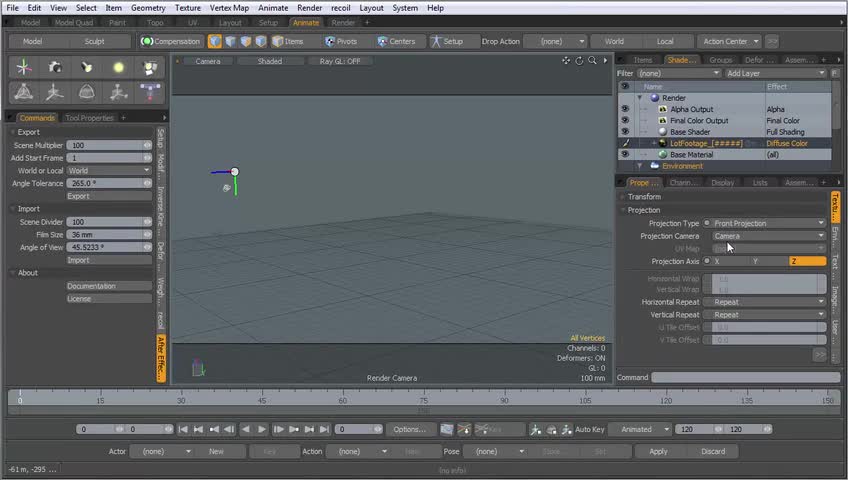Click the License button
848x480 pixels.
(x=109, y=298)
